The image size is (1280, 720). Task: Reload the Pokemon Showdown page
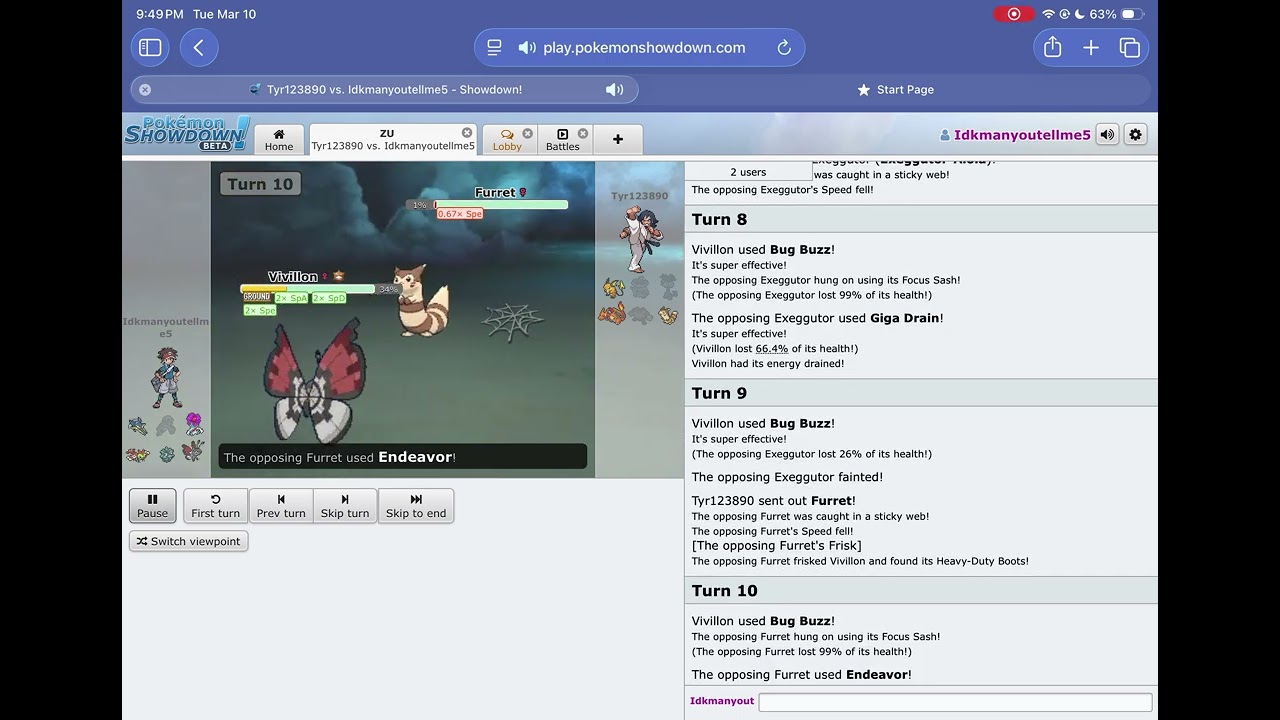tap(784, 48)
